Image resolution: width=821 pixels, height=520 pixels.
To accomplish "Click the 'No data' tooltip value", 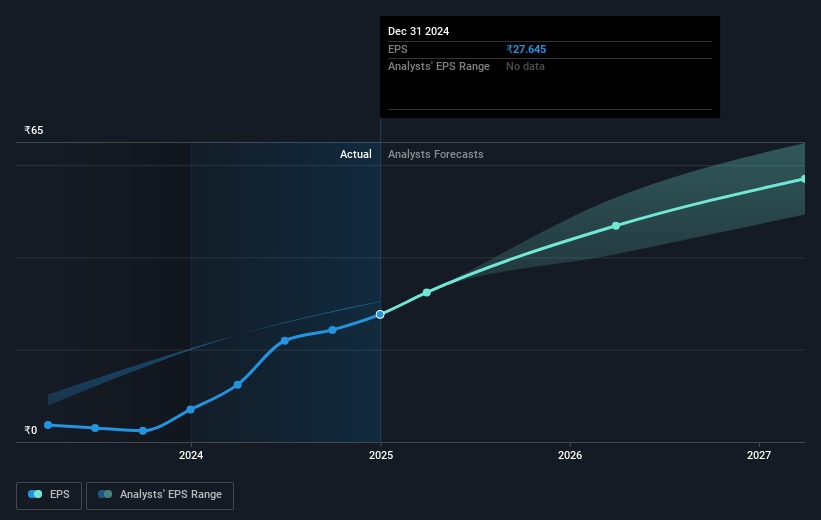I will point(525,67).
